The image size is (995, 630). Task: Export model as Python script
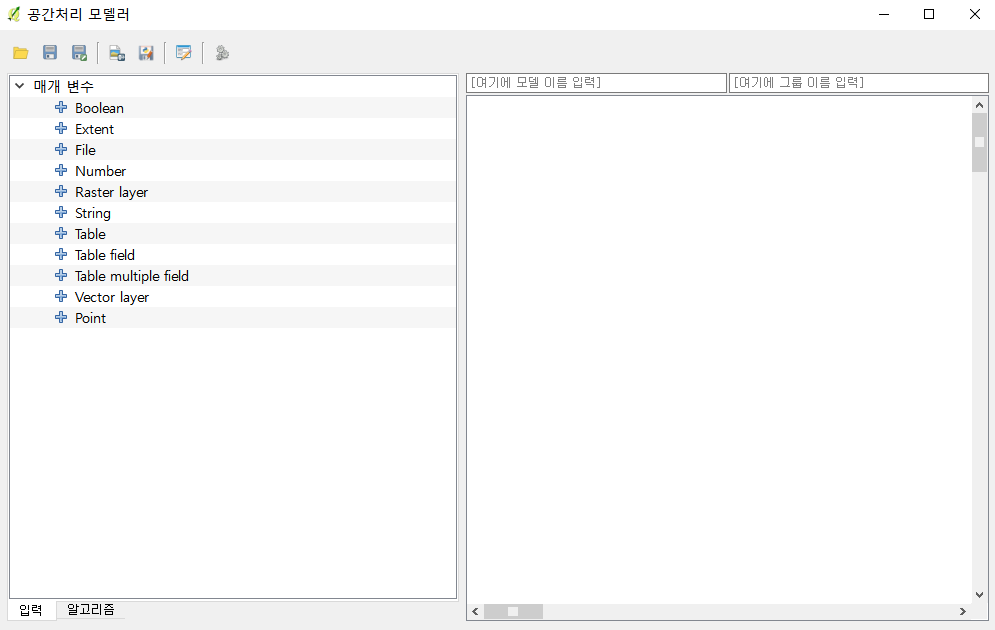(146, 53)
